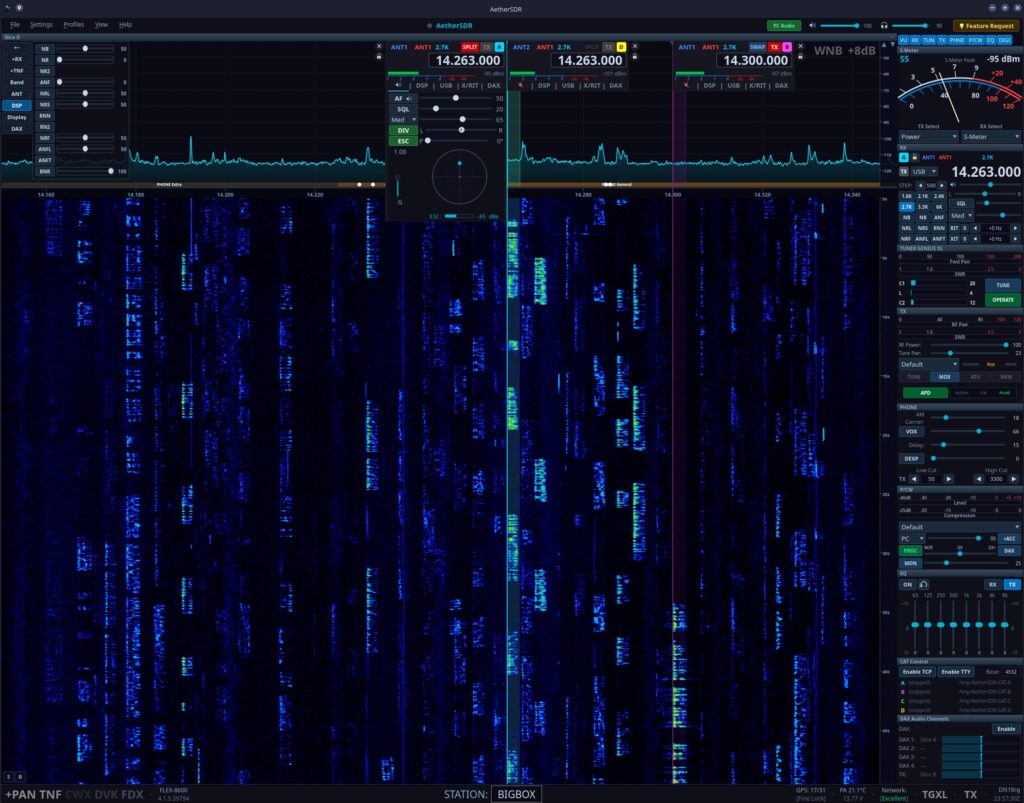Adjust the AF slider in slice A overlay

click(x=455, y=99)
